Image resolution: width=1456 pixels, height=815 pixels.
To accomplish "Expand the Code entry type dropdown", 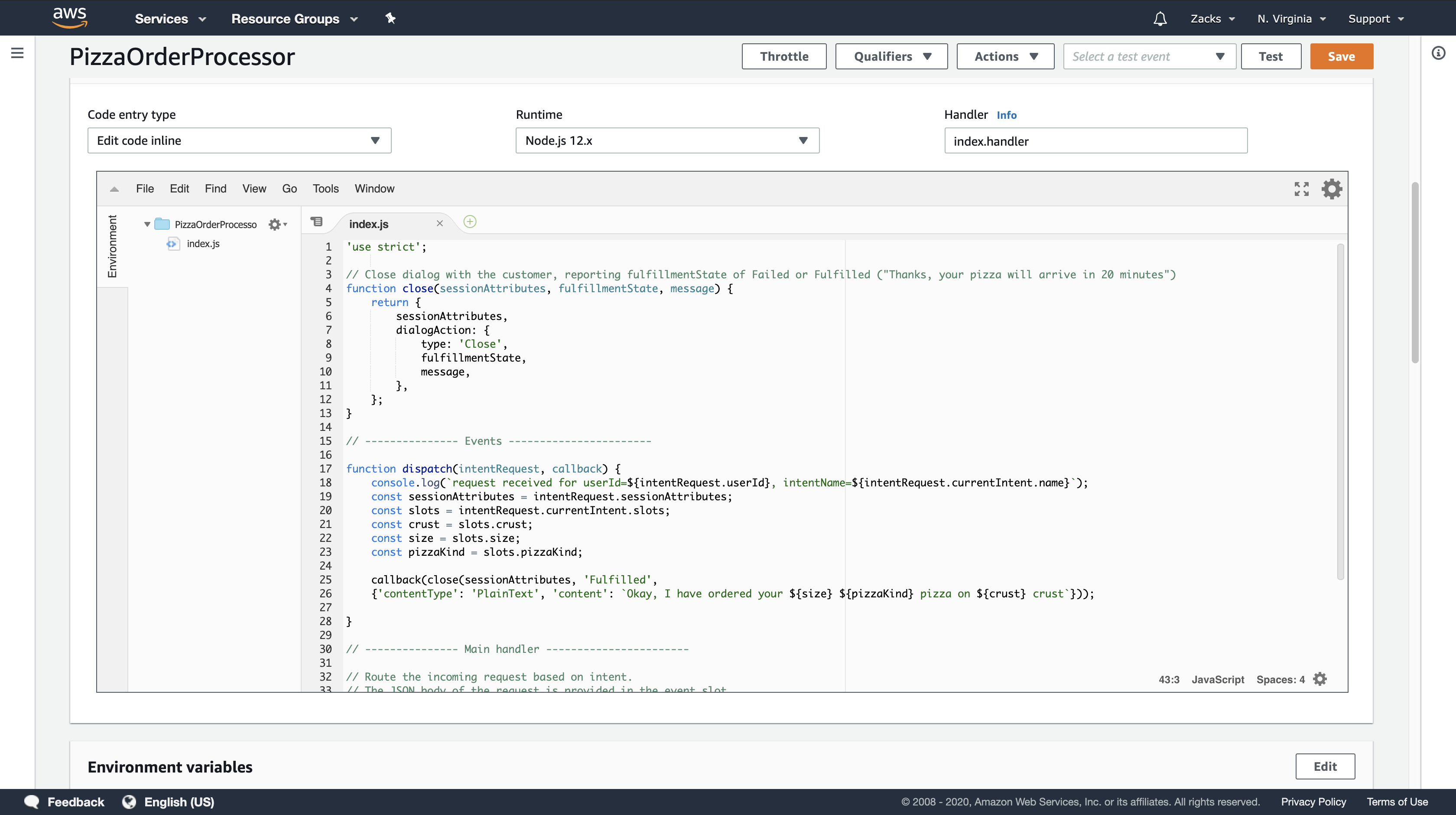I will coord(239,140).
